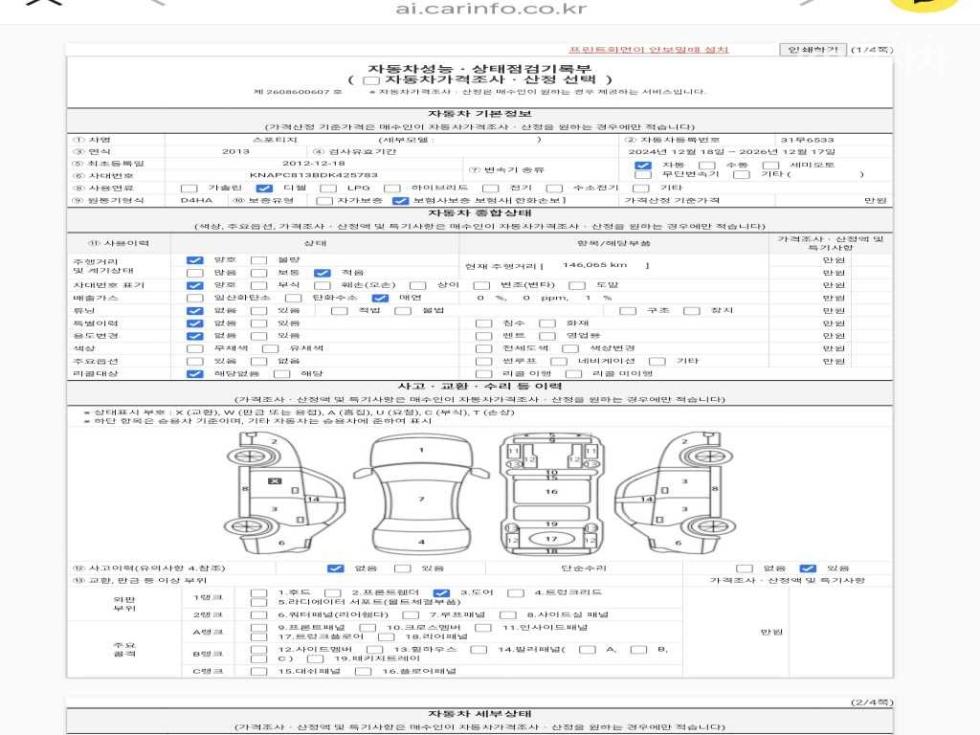This screenshot has height=735, width=980.
Task: Click the ai.carinfo.co.kr address bar
Action: 491,9
